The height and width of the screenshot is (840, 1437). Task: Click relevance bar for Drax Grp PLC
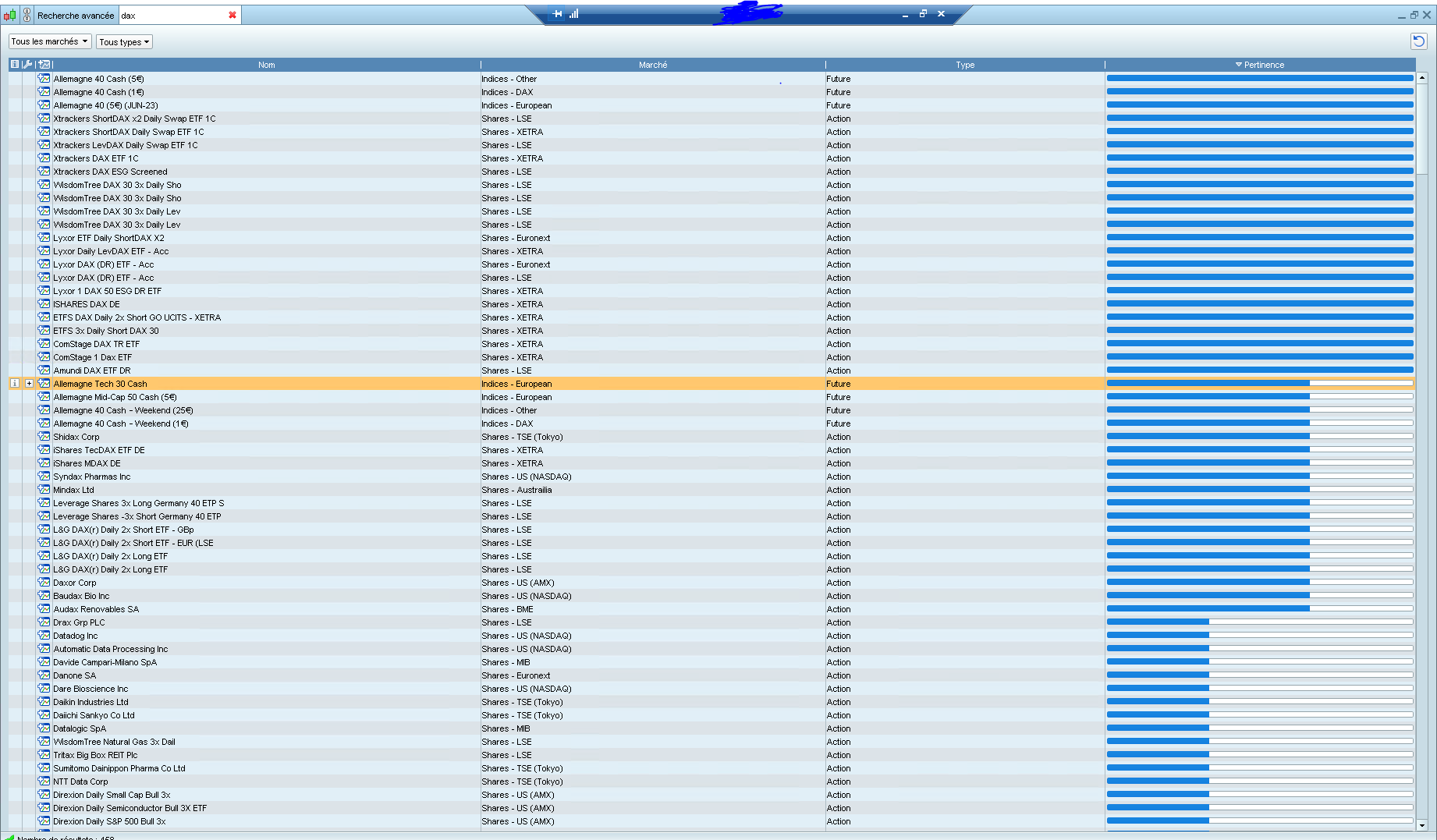(1260, 622)
